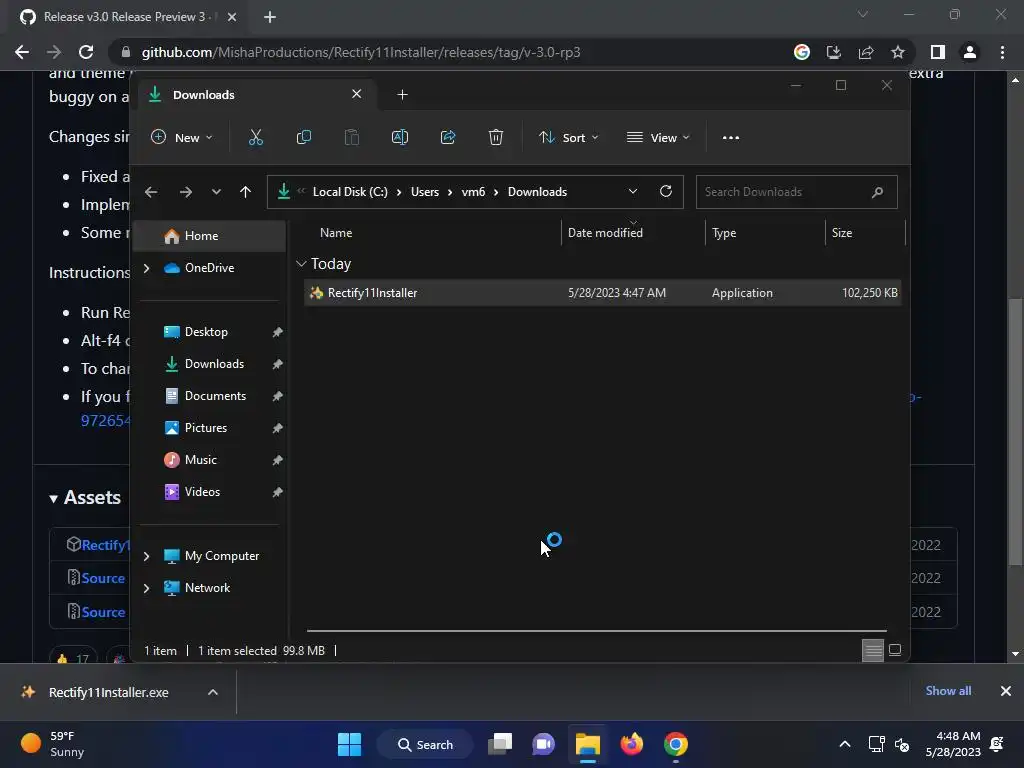Select the Rectify11Installer file row

coord(602,293)
